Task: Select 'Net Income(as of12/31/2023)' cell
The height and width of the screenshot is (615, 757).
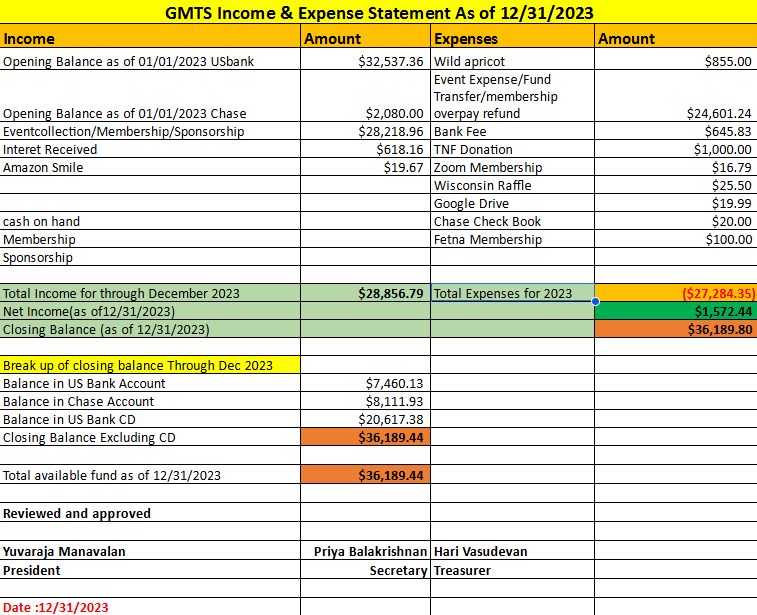Action: [x=150, y=311]
